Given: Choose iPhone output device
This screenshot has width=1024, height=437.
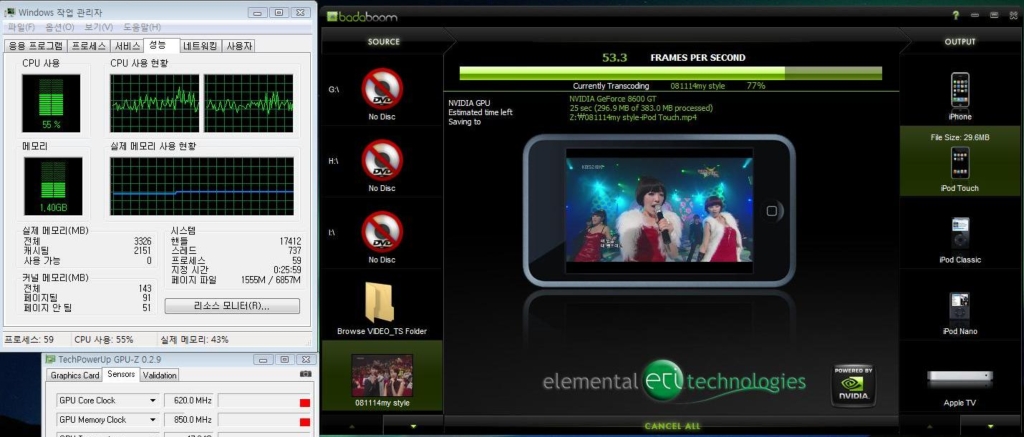Looking at the screenshot, I should click(960, 90).
